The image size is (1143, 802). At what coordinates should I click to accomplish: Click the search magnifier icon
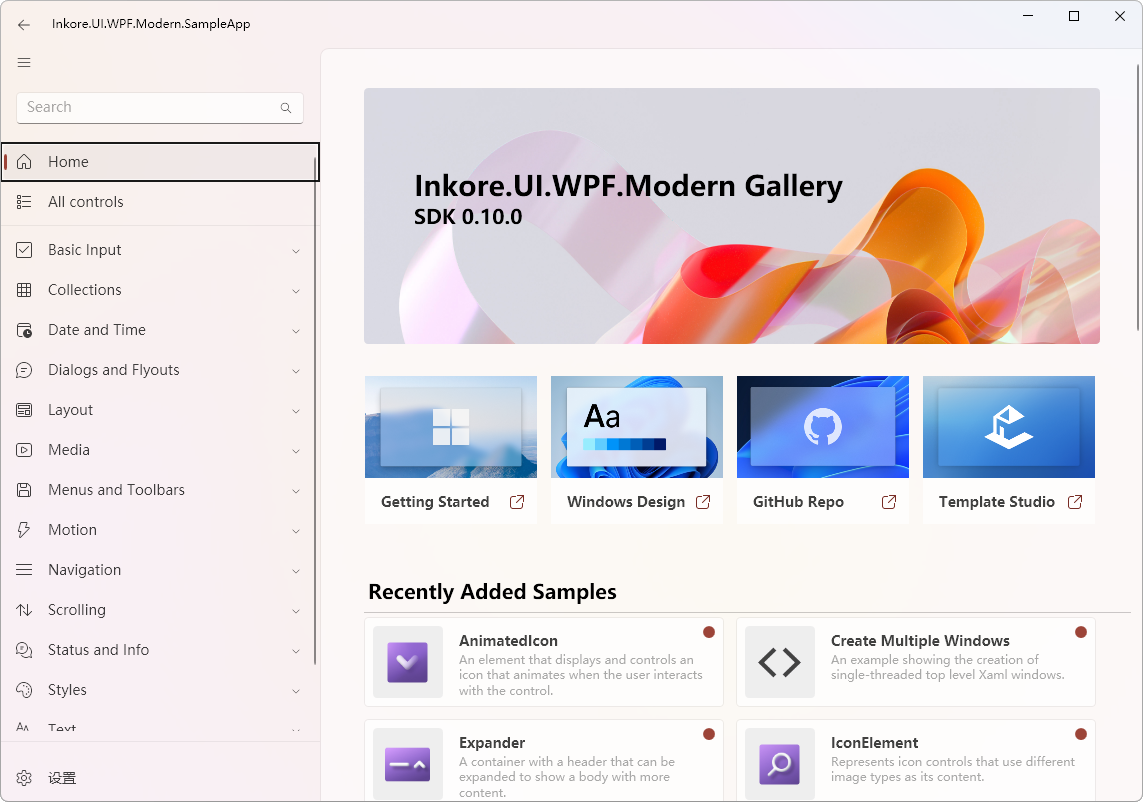[x=286, y=108]
